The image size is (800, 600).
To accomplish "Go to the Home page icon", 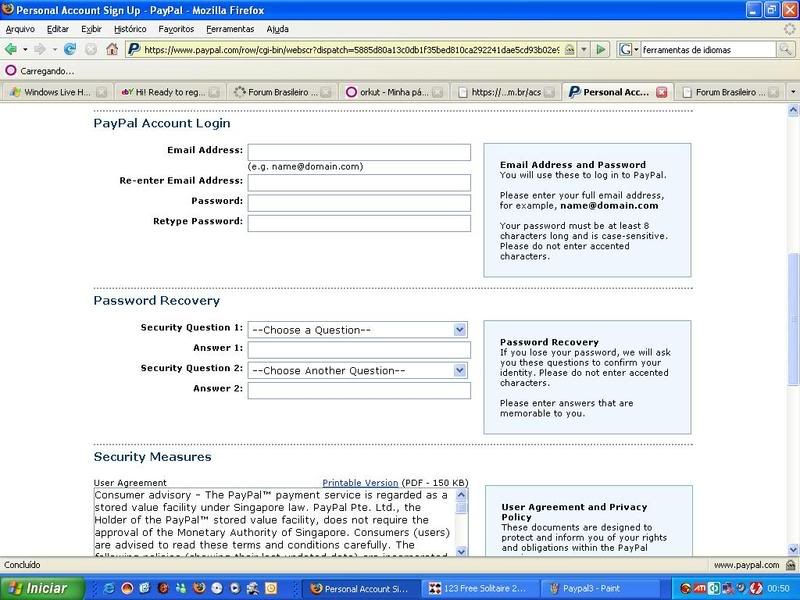I will coord(112,49).
